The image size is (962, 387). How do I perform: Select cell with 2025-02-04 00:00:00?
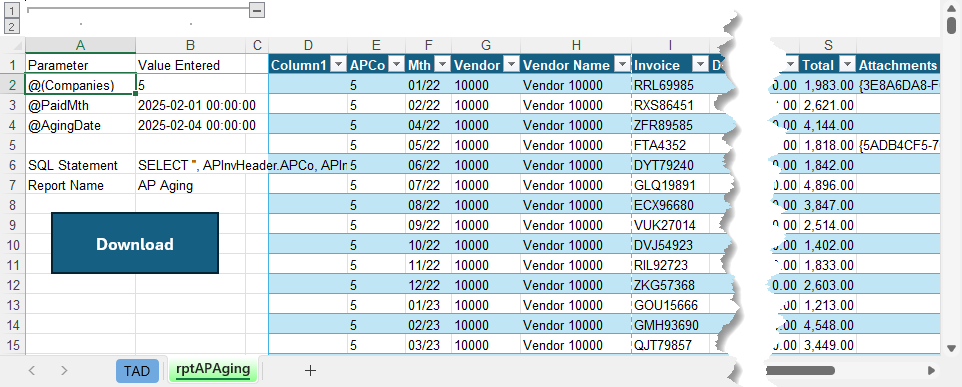(191, 125)
